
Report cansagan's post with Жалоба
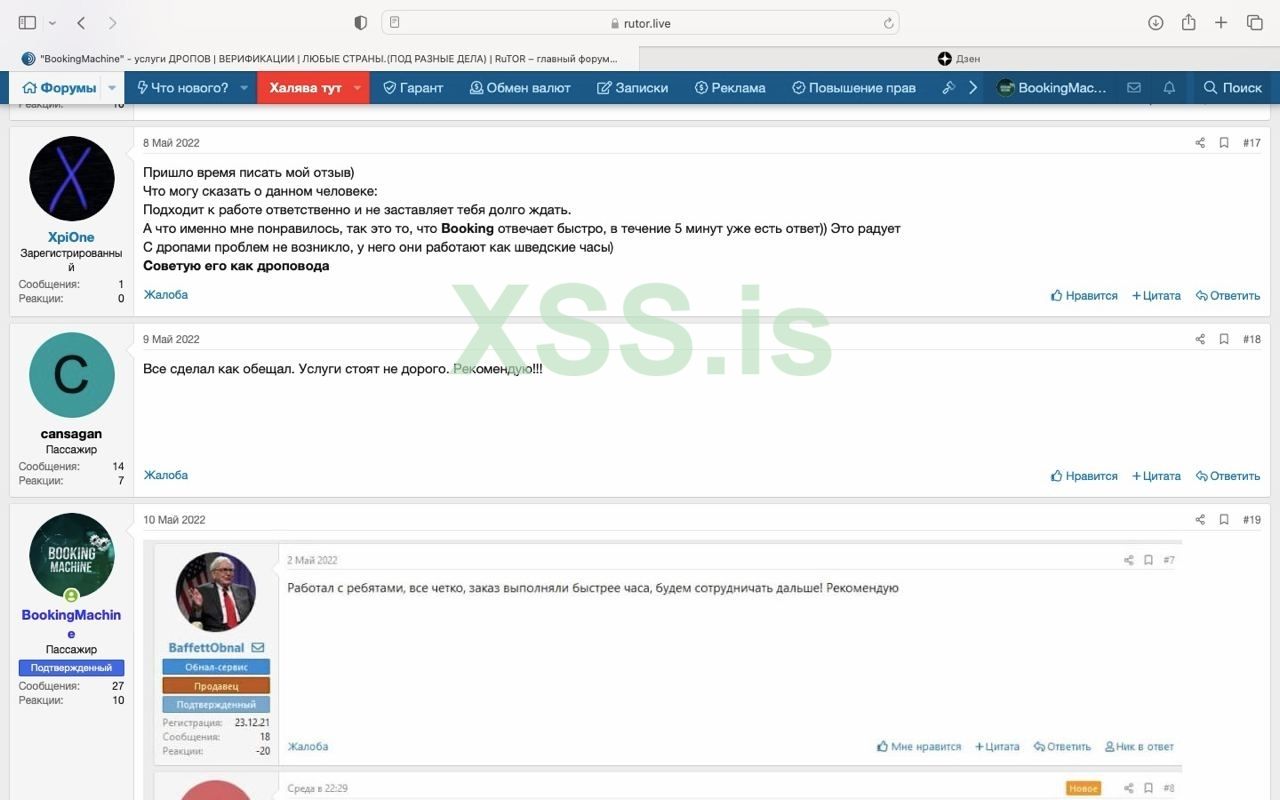coord(166,475)
